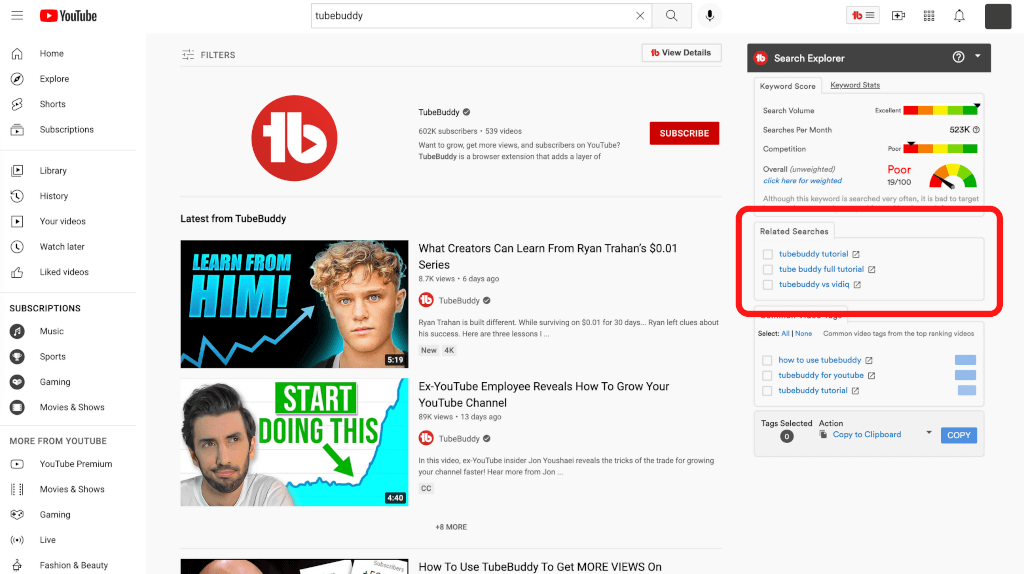Open the hamburger guide menu
1024x574 pixels.
[x=17, y=16]
